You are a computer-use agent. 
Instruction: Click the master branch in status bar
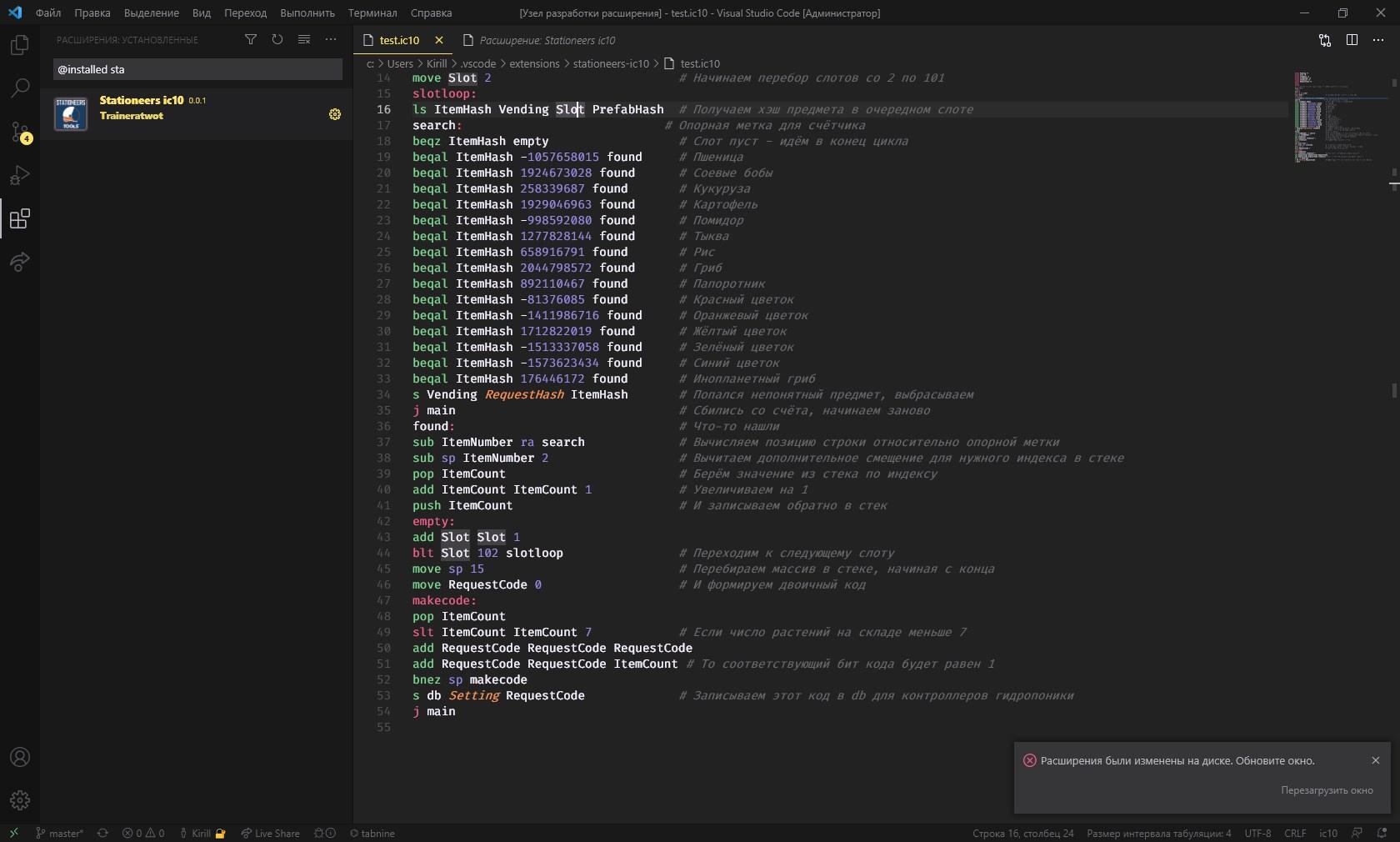click(x=59, y=833)
